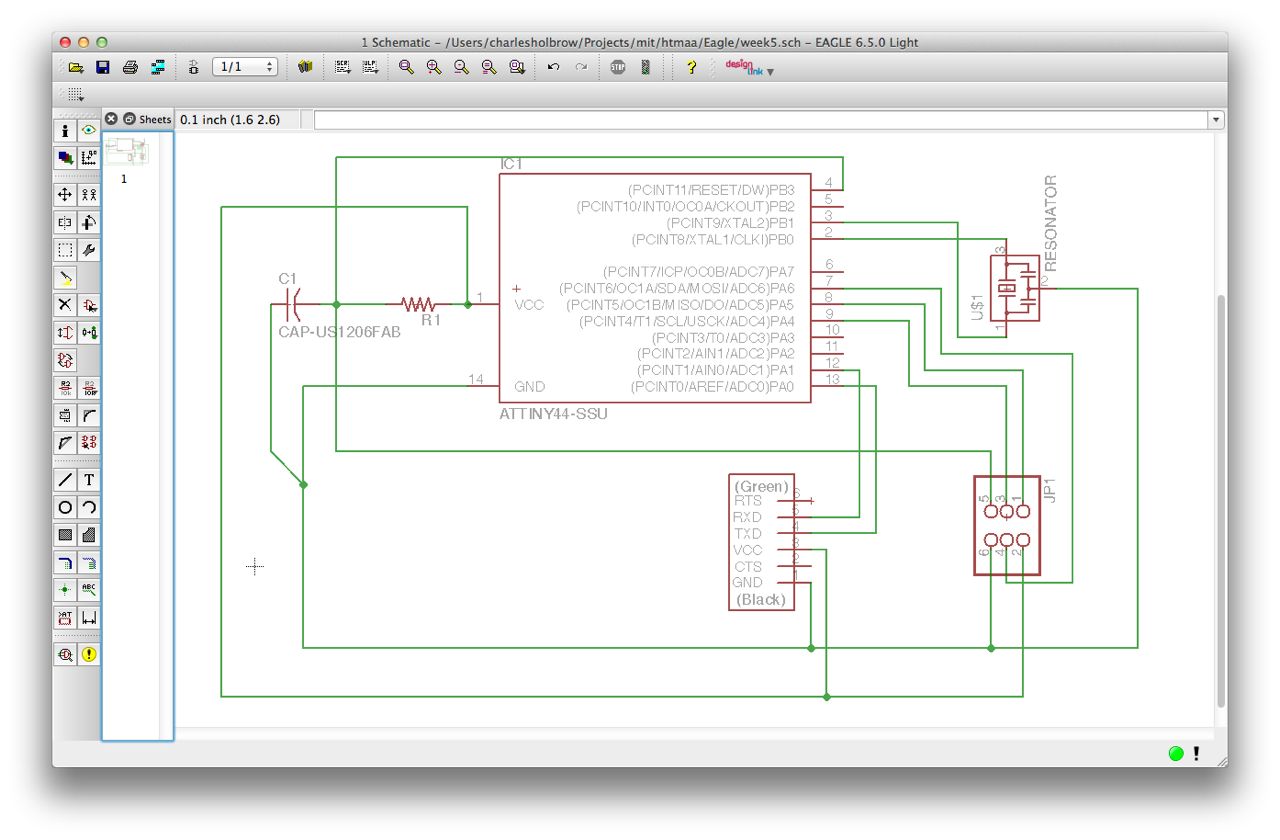This screenshot has width=1280, height=840.
Task: Click the Redraw zoom icon
Action: coord(489,67)
